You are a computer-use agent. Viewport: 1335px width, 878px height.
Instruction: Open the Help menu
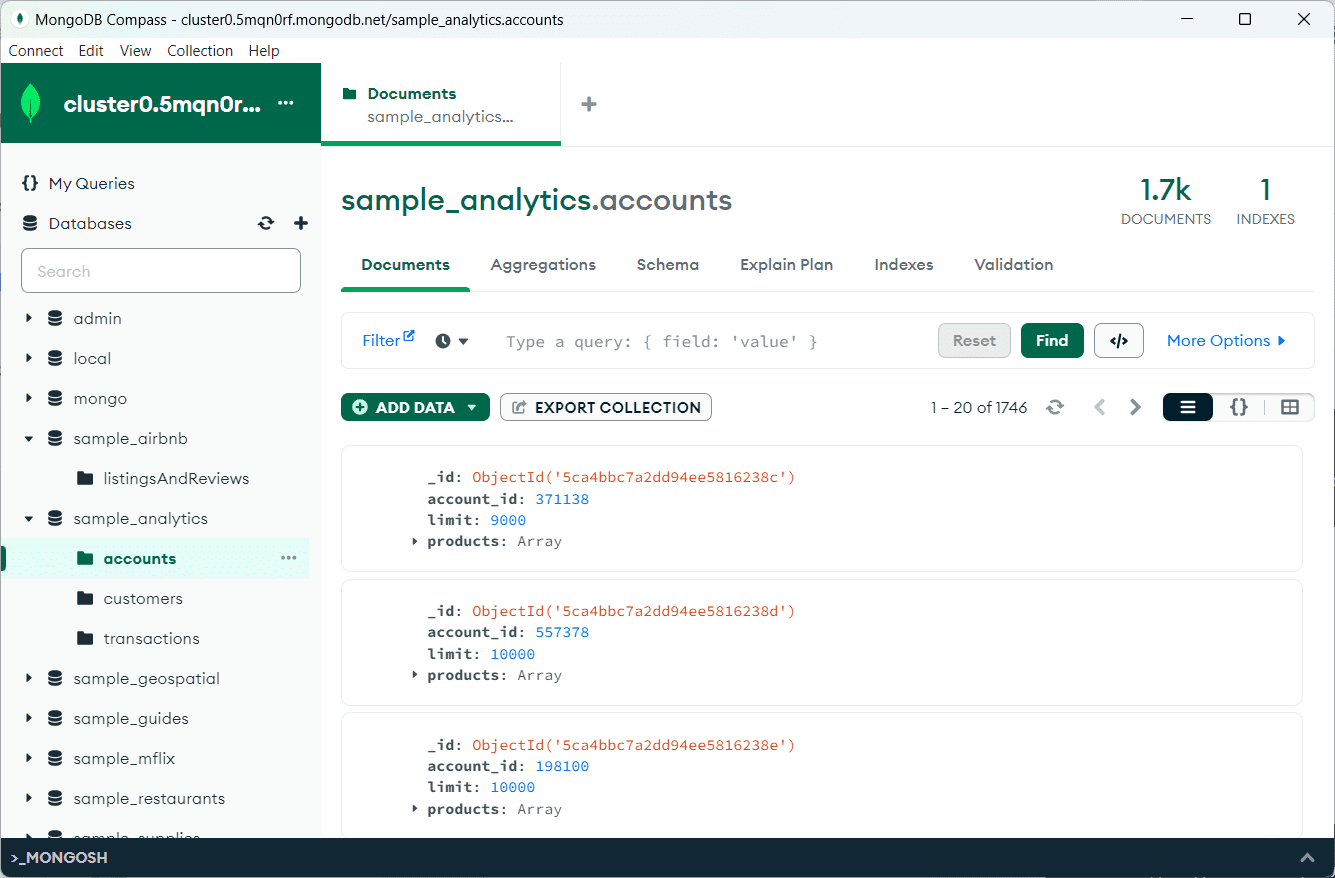[x=264, y=51]
